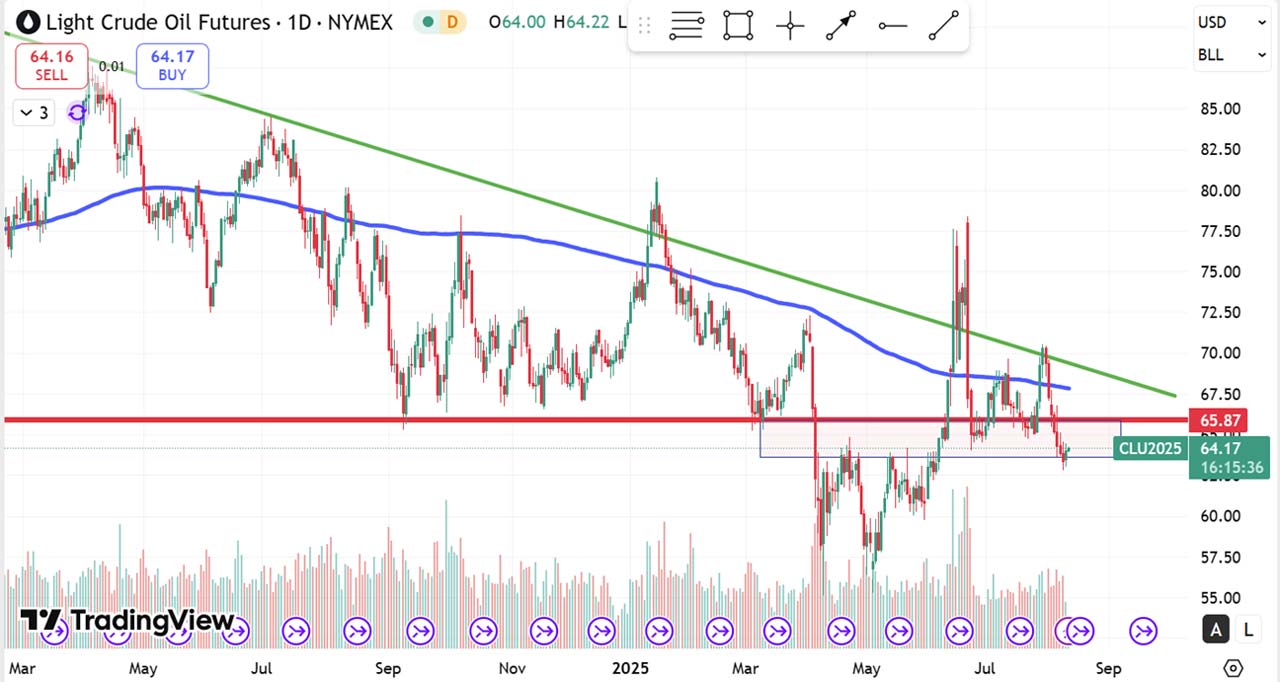Click the 0.01 spread value
Screen dimensions: 1280x682
point(112,66)
